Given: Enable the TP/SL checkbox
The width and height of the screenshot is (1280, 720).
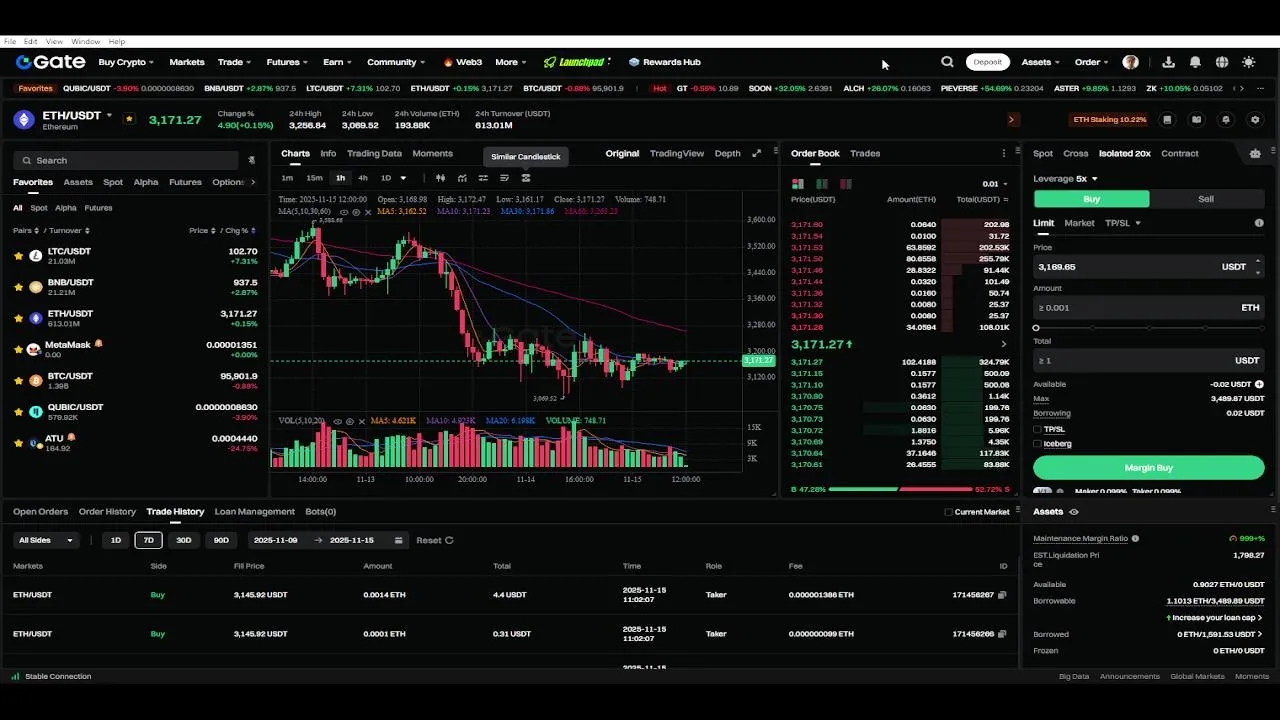Looking at the screenshot, I should point(1037,429).
